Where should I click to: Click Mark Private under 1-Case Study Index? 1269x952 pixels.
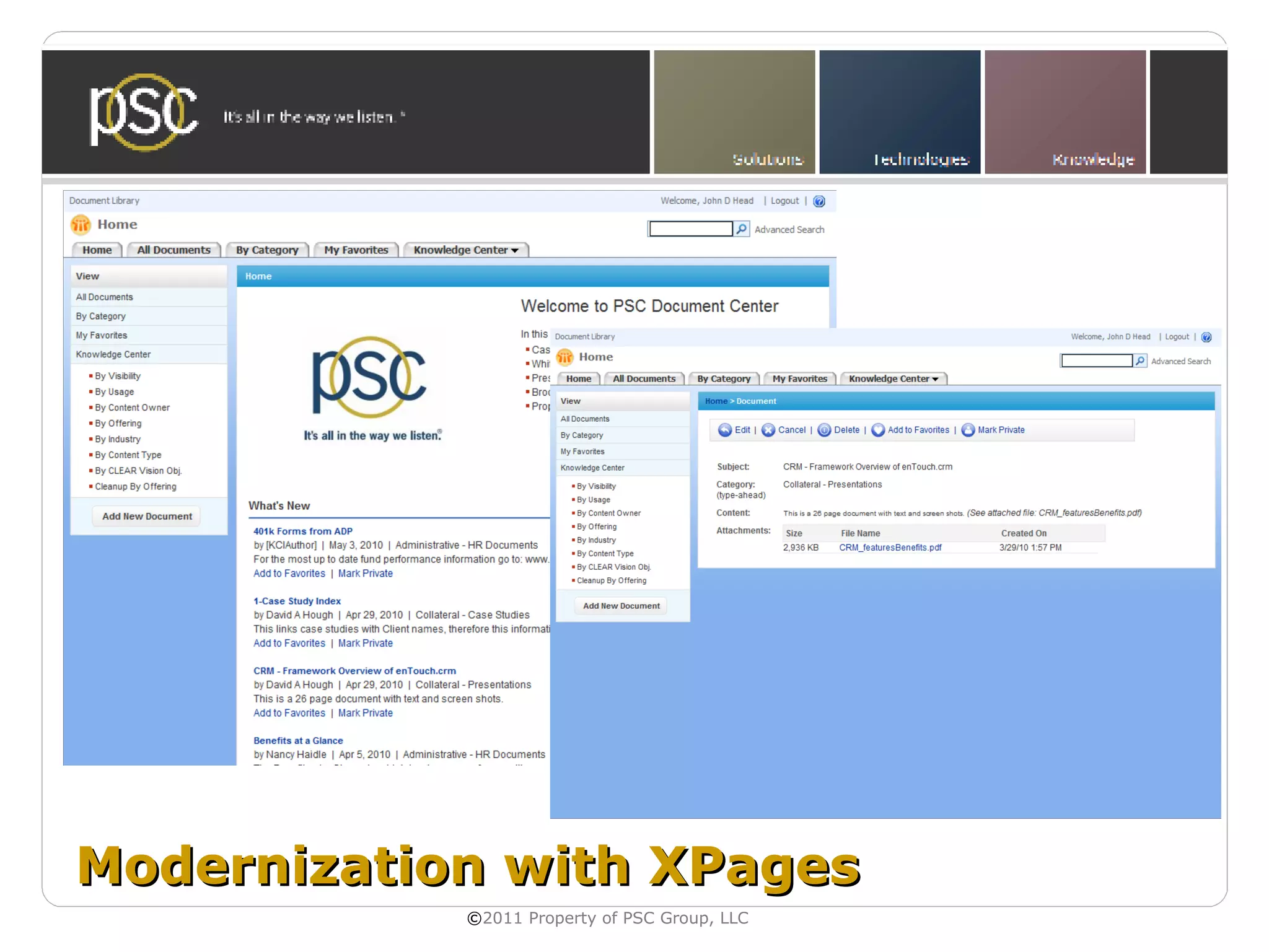point(366,644)
